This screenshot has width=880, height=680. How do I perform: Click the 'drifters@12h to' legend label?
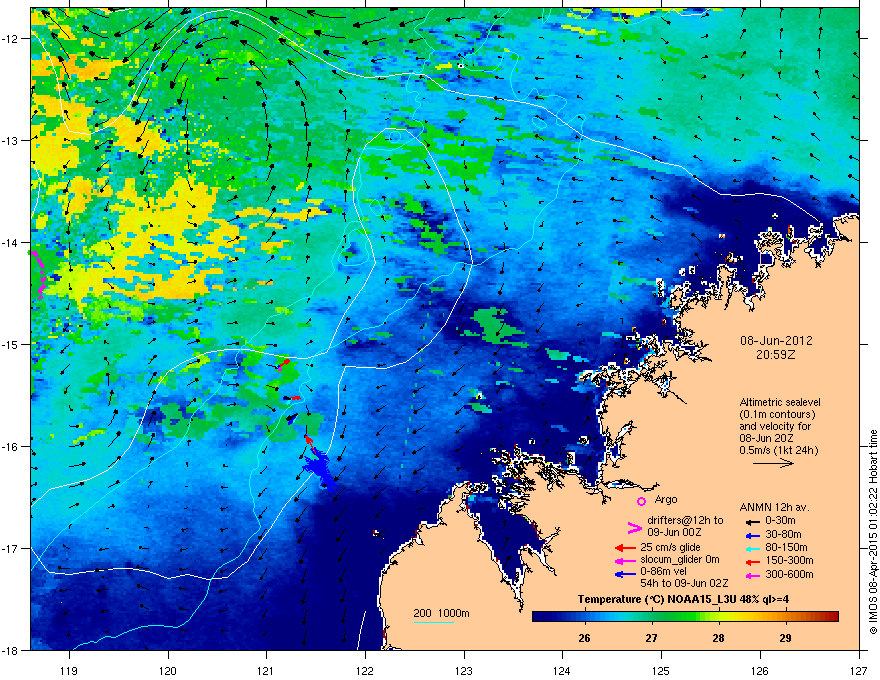point(685,520)
